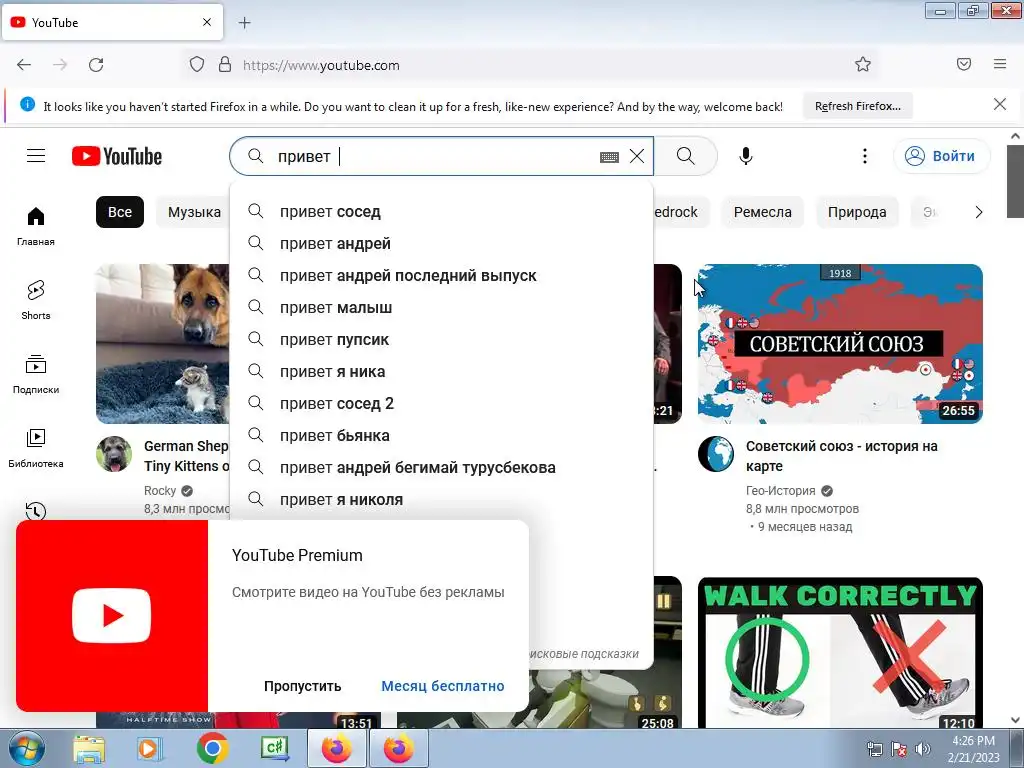Image resolution: width=1024 pixels, height=768 pixels.
Task: Start voice search with microphone
Action: 746,156
